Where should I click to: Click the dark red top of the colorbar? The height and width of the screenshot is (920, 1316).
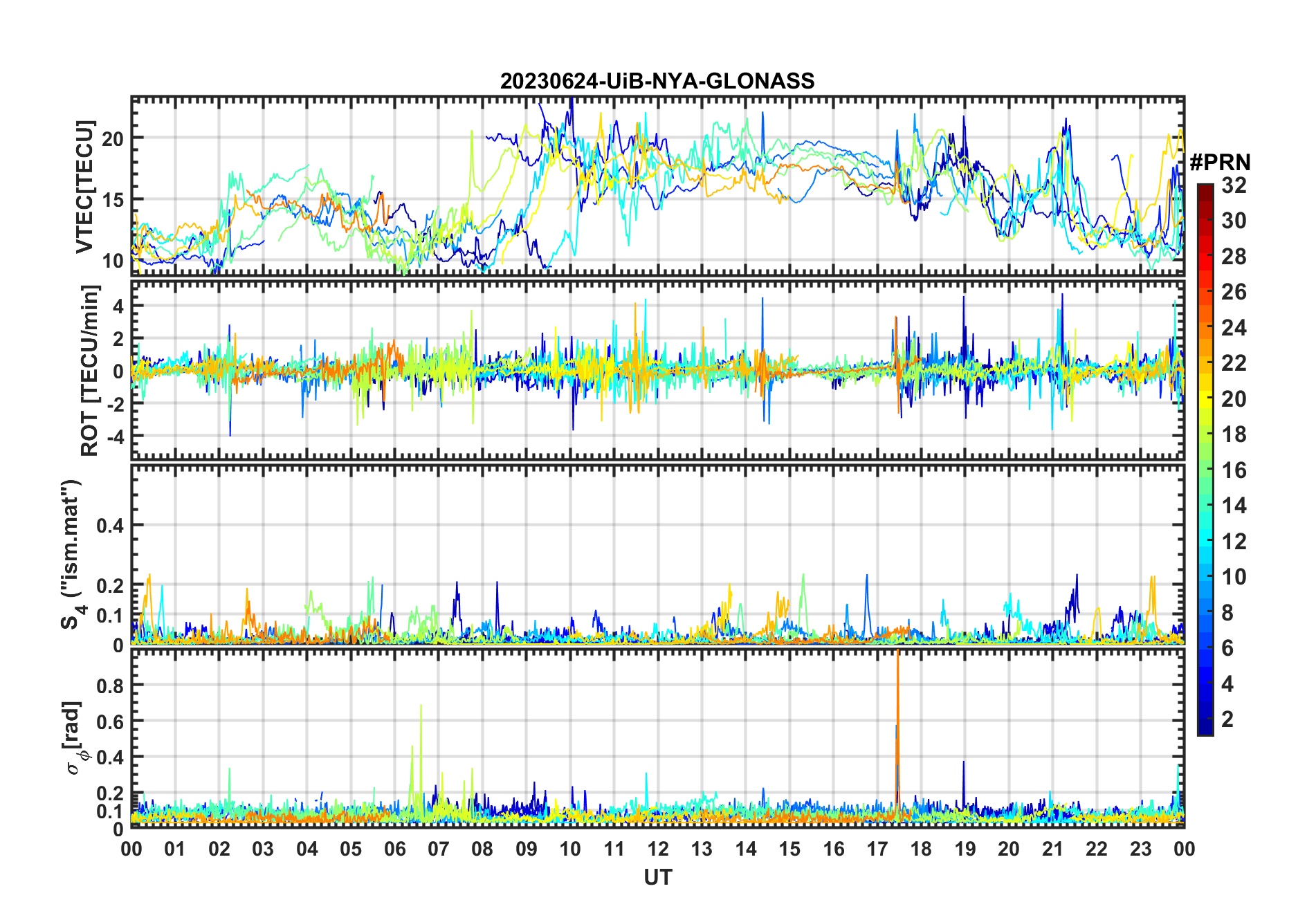point(1205,190)
